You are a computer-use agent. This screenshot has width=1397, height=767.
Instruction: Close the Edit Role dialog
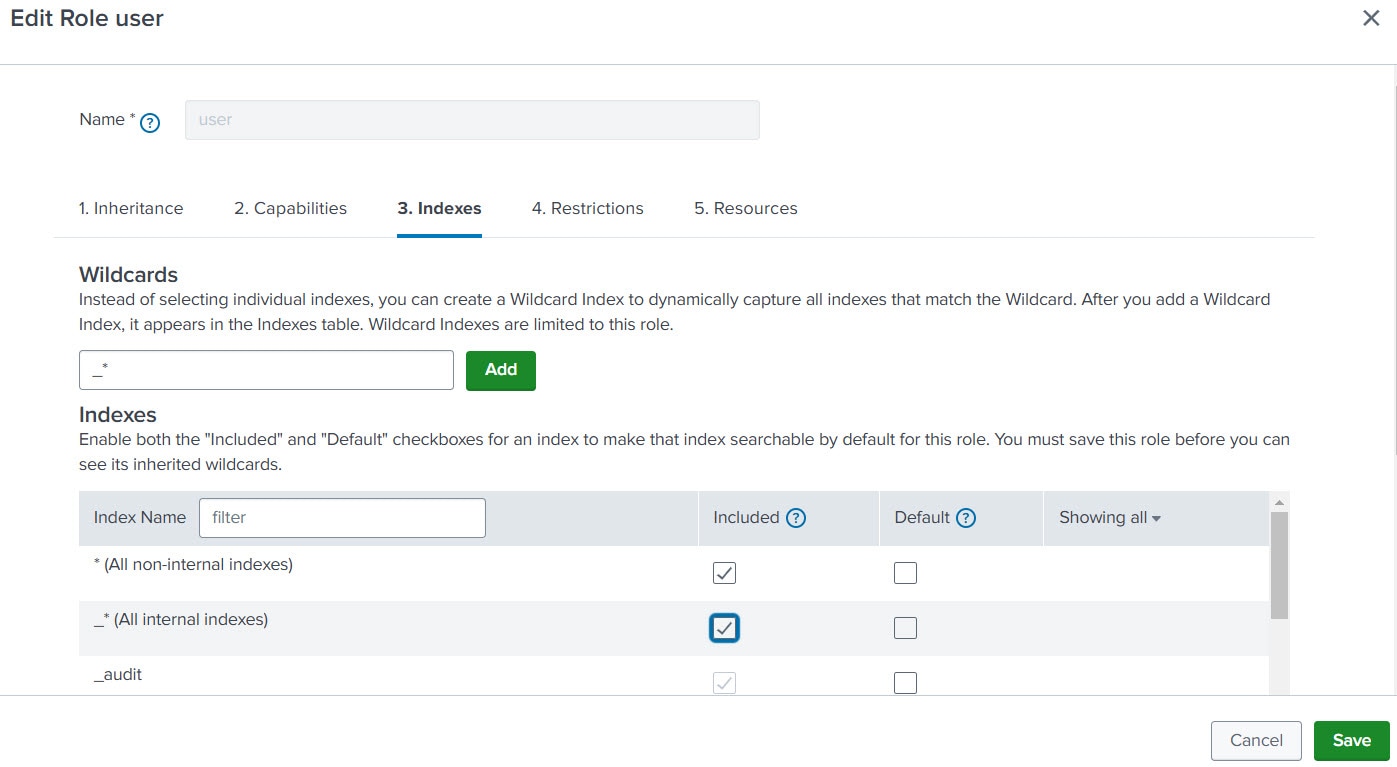[1371, 18]
